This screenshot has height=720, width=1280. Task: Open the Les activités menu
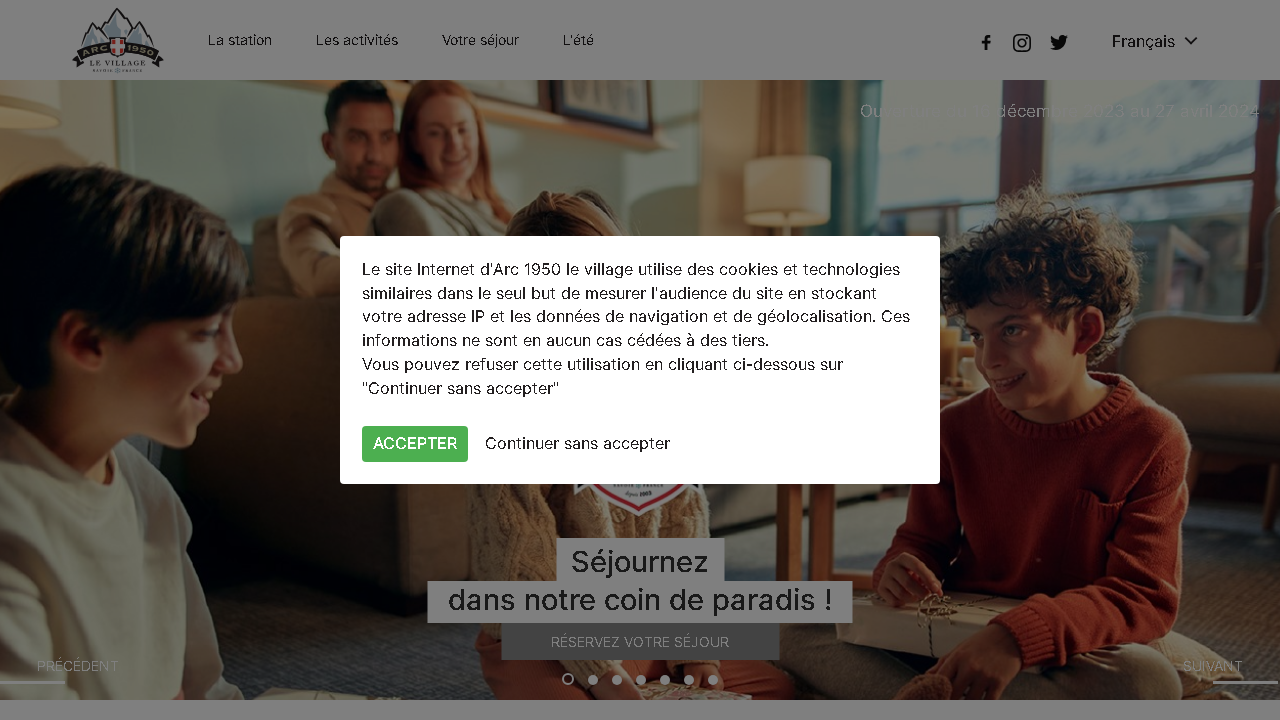point(357,40)
